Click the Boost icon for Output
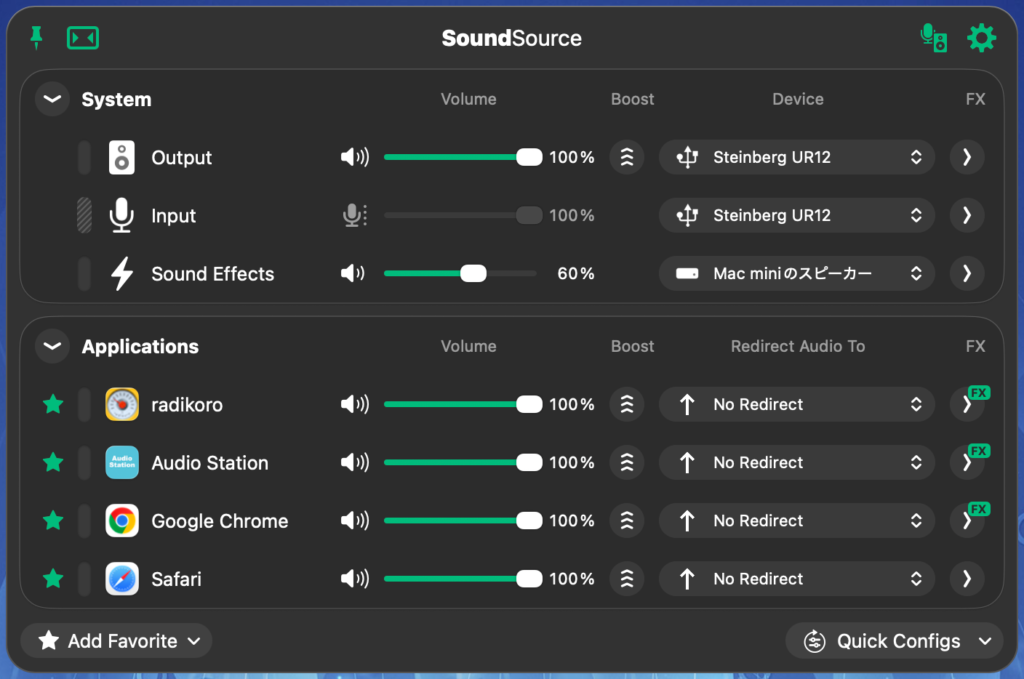 point(626,157)
